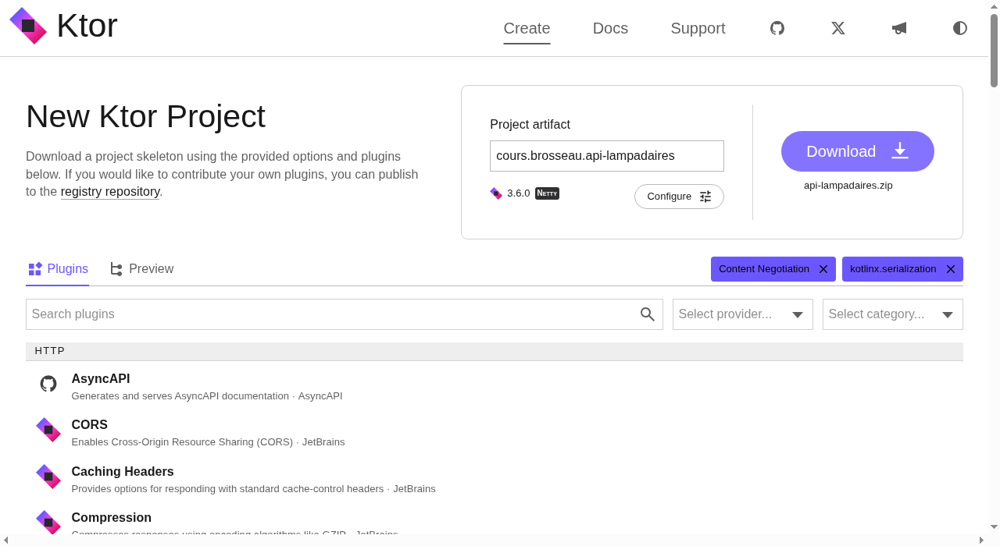
Task: Click the Ktor title text
Action: click(x=87, y=26)
